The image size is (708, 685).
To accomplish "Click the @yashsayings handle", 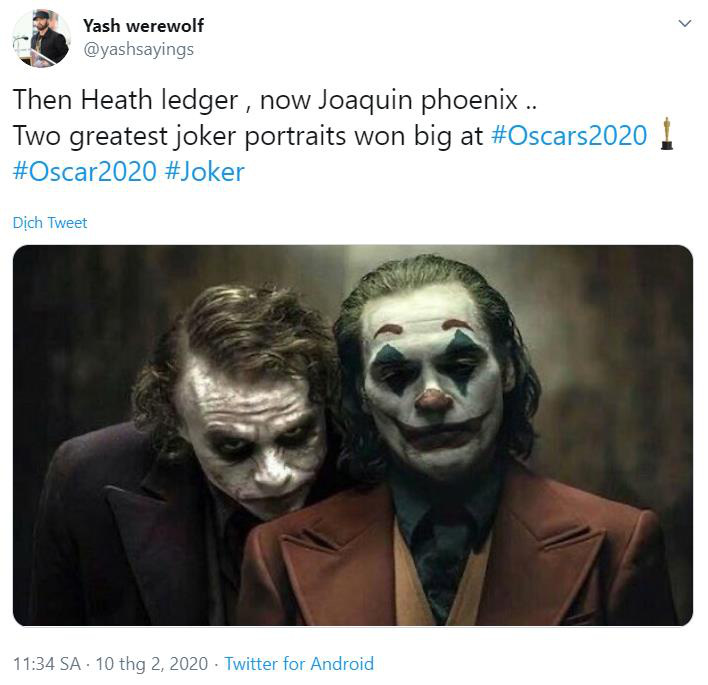I will (x=138, y=49).
